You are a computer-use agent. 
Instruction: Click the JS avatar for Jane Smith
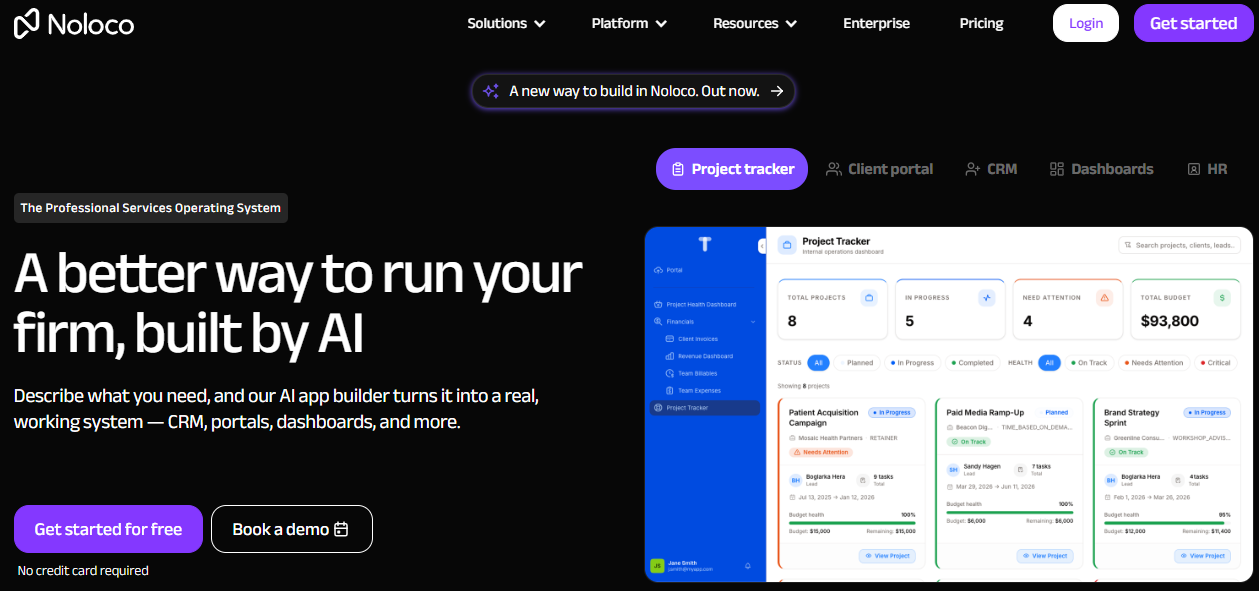657,566
